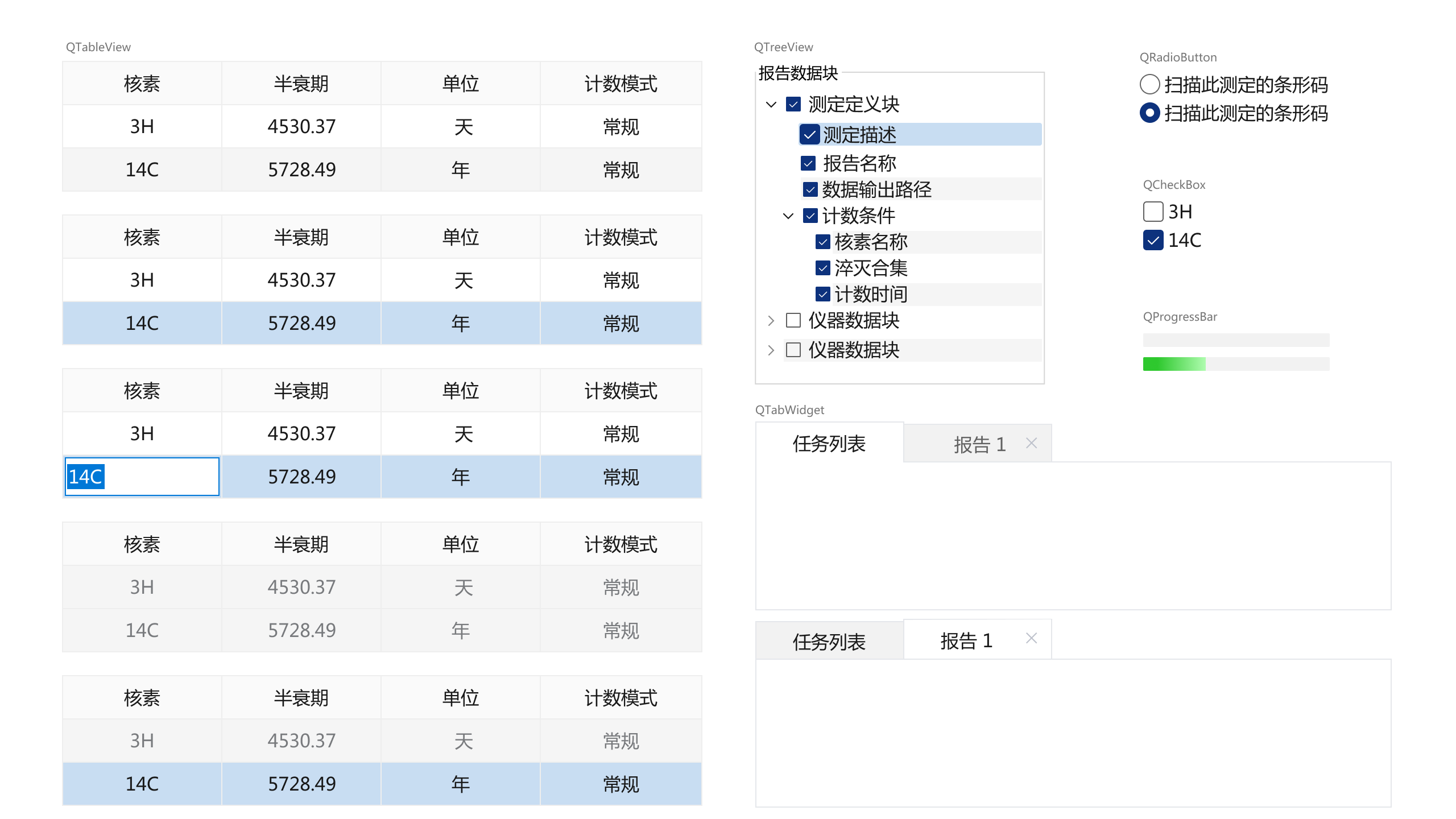Expand the first 仪器数据块 tree node

(x=771, y=321)
